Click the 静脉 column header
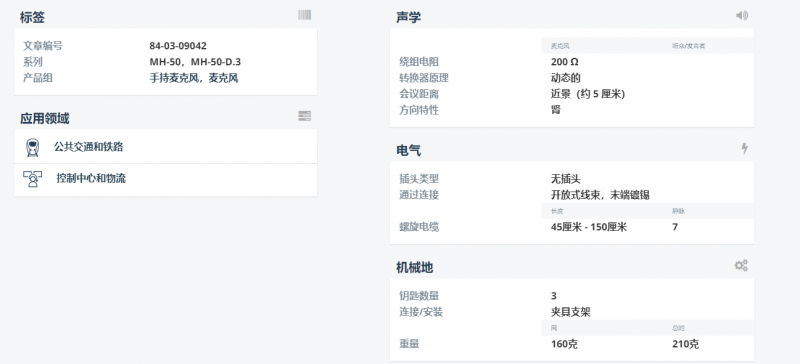 pos(678,211)
